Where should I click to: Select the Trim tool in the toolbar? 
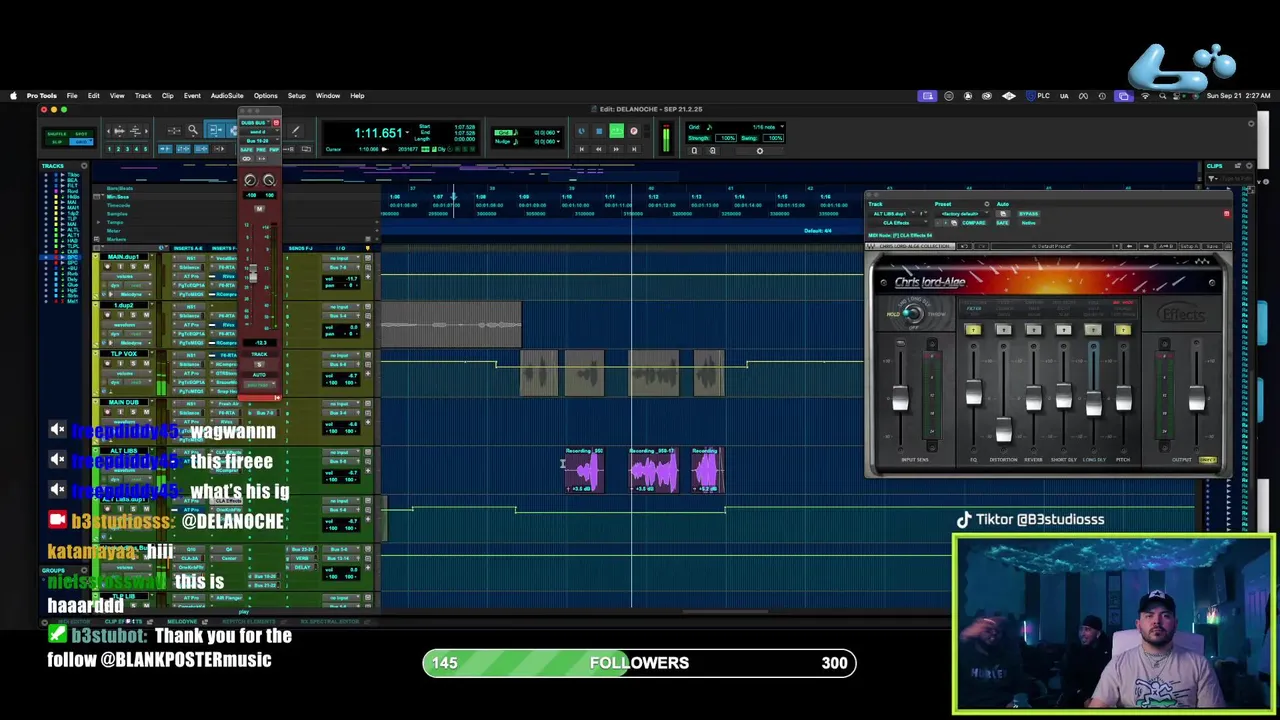pyautogui.click(x=215, y=130)
